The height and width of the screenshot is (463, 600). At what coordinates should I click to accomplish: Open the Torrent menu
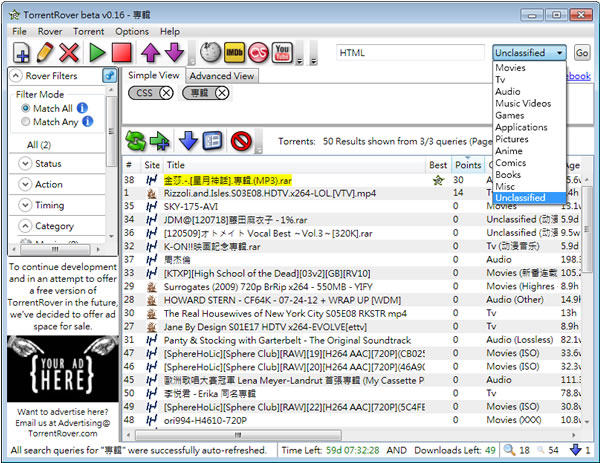click(x=88, y=32)
